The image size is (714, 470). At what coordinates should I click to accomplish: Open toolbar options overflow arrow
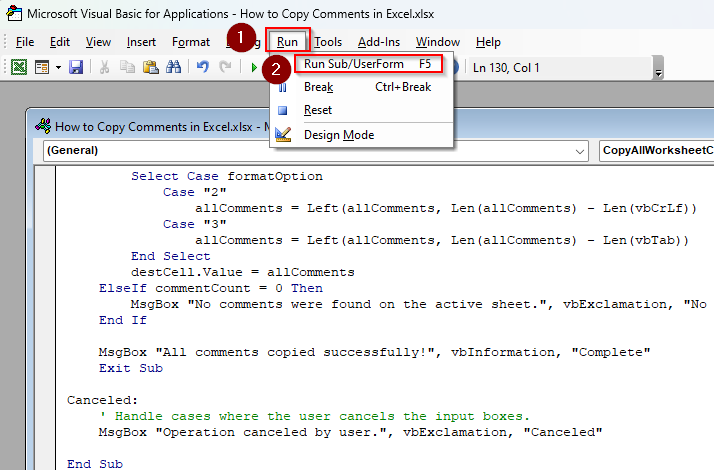pyautogui.click(x=658, y=72)
